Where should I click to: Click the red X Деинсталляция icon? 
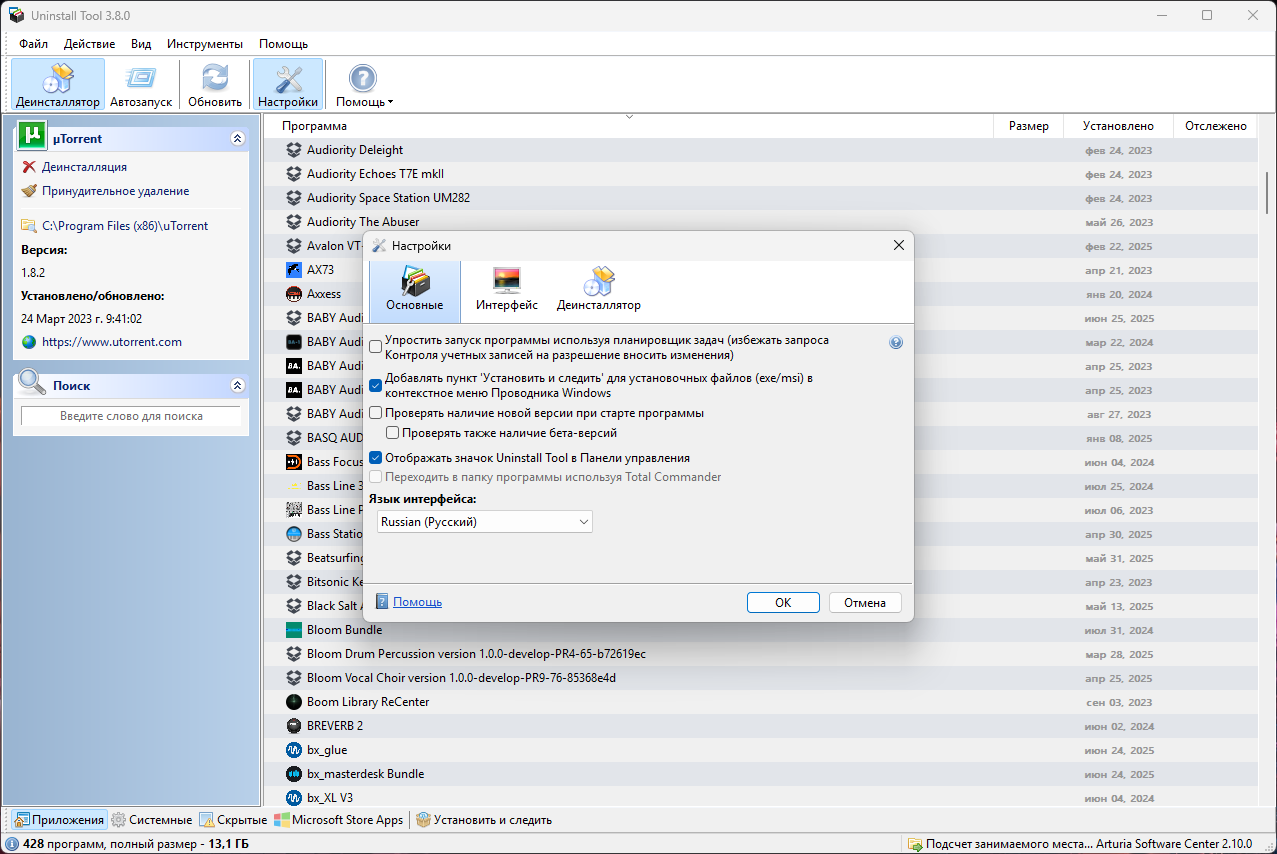pos(29,167)
